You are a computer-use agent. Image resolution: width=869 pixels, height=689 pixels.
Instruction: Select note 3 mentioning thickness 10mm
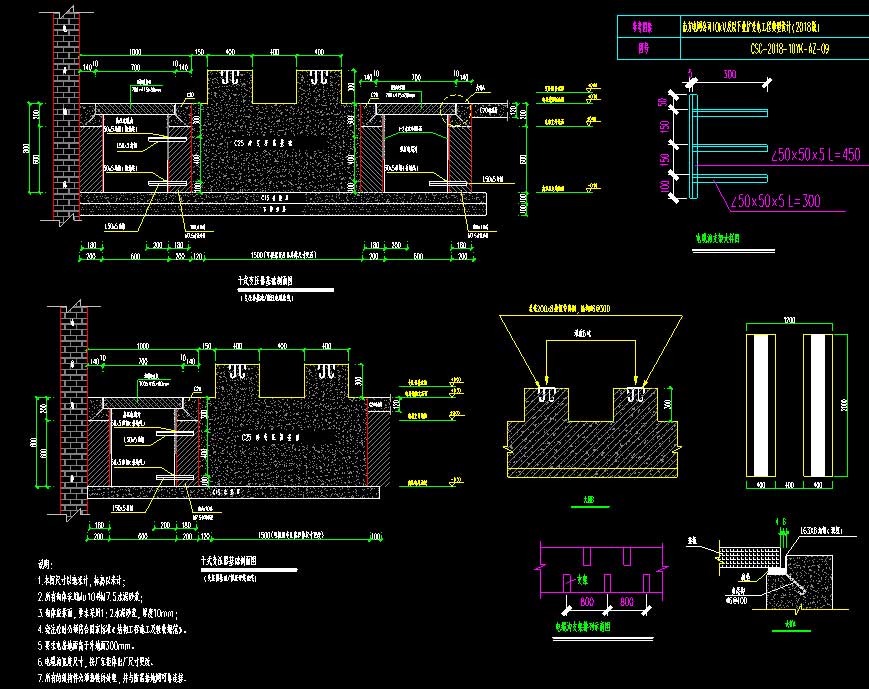click(x=107, y=614)
